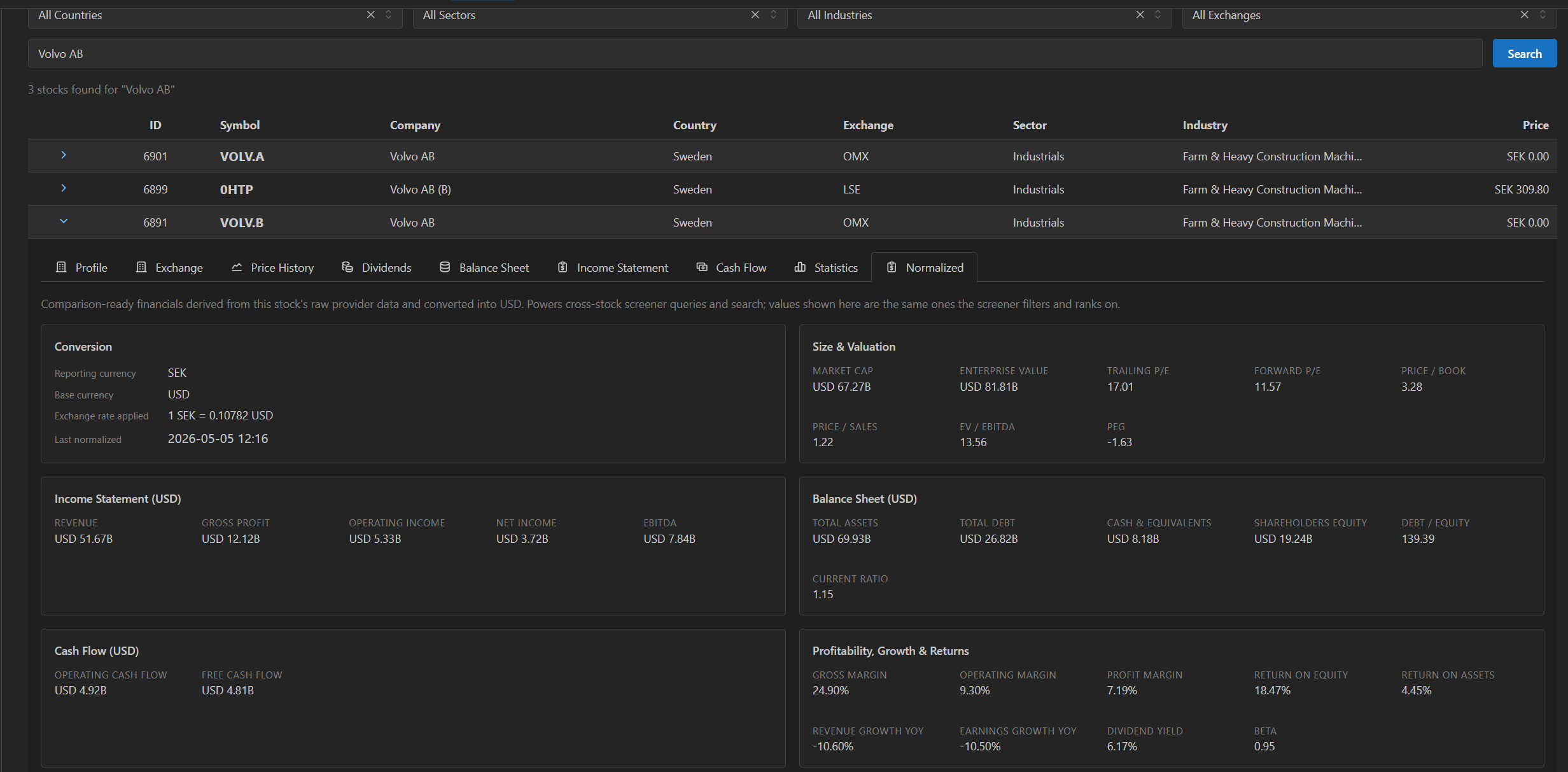The height and width of the screenshot is (772, 1568).
Task: Switch to the Cash Flow tab
Action: point(732,268)
